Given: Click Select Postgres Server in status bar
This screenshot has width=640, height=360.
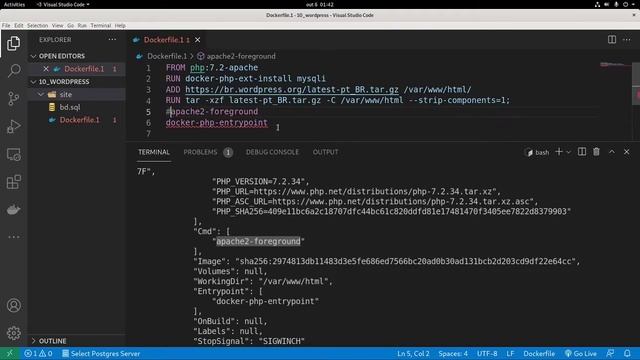Looking at the screenshot, I should pyautogui.click(x=101, y=353).
